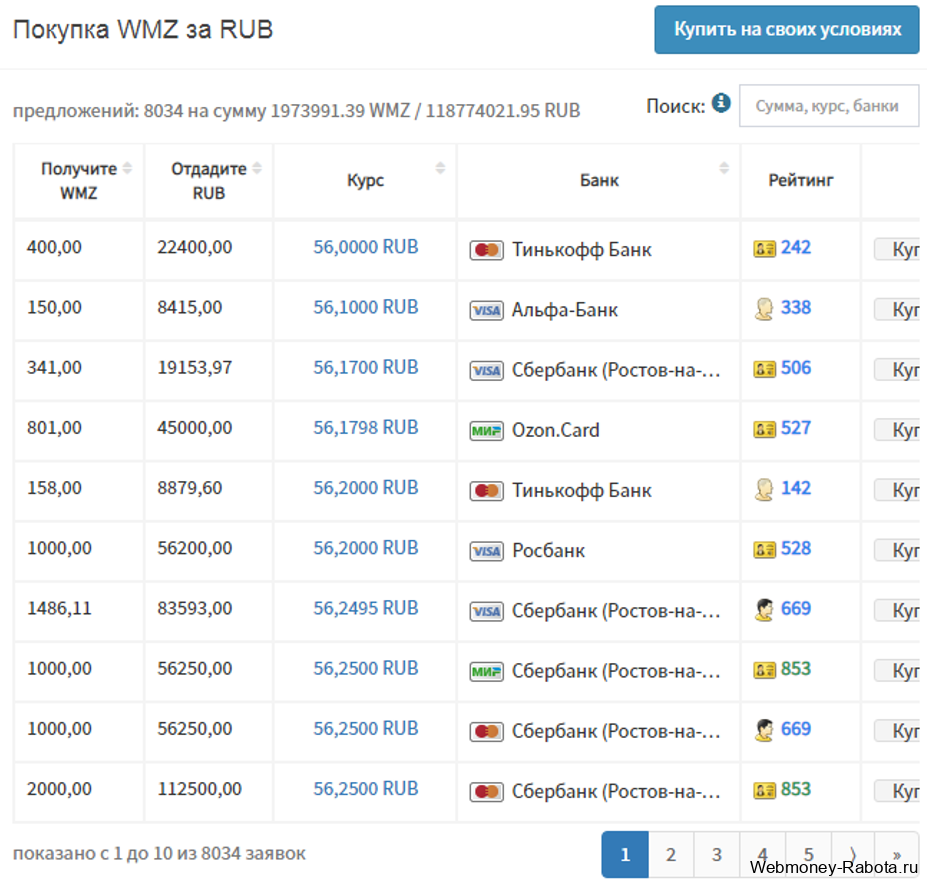
Task: Select page 1 in pagination
Action: (625, 854)
